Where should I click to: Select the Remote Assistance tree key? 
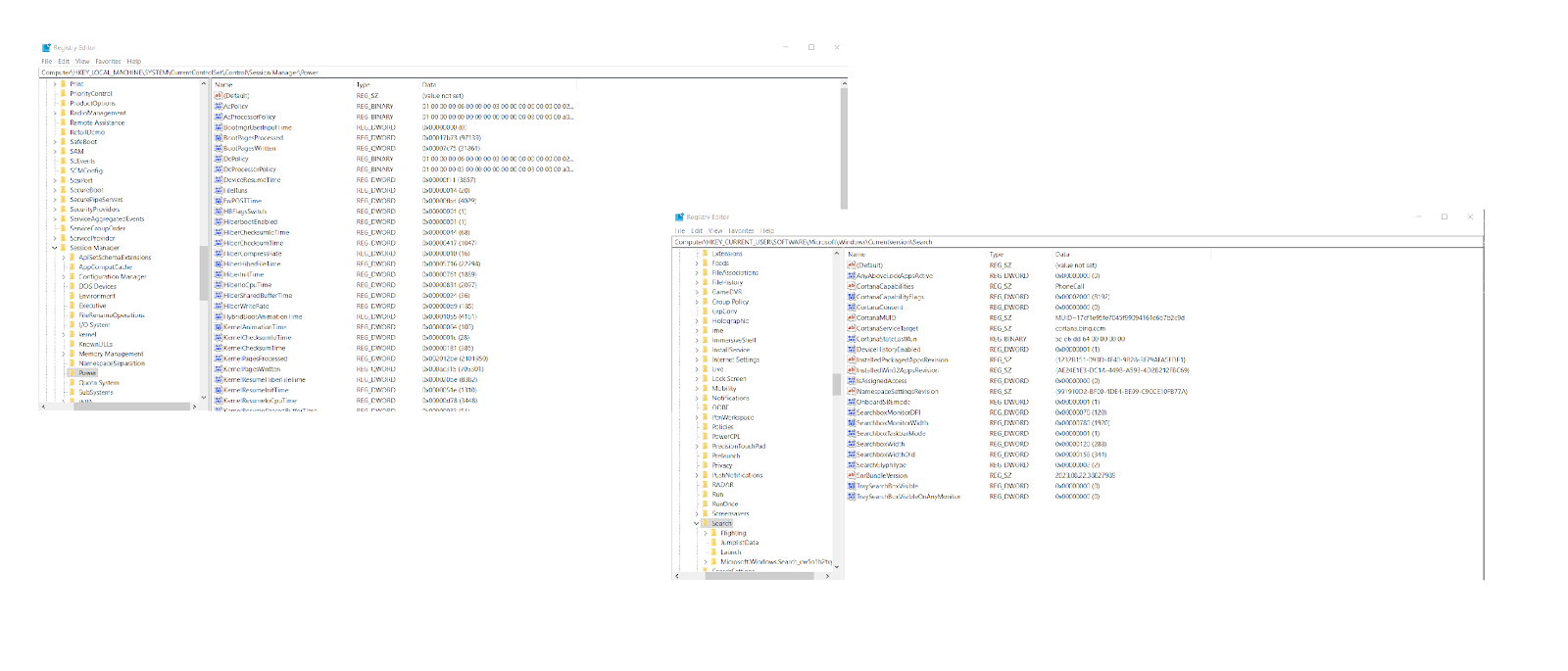(97, 122)
